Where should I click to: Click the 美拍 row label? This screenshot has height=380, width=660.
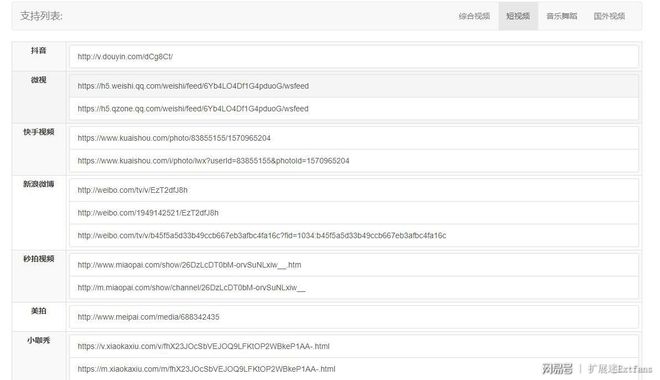tap(38, 311)
